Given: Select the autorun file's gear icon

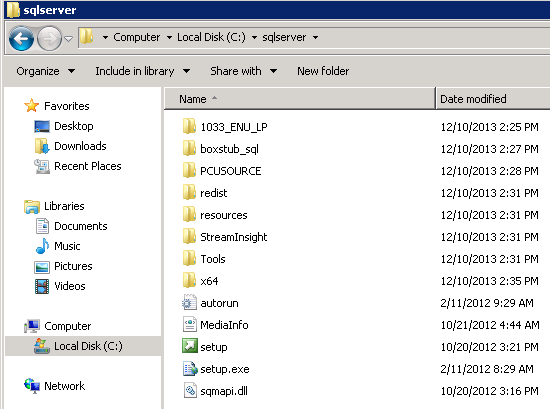Looking at the screenshot, I should (189, 302).
